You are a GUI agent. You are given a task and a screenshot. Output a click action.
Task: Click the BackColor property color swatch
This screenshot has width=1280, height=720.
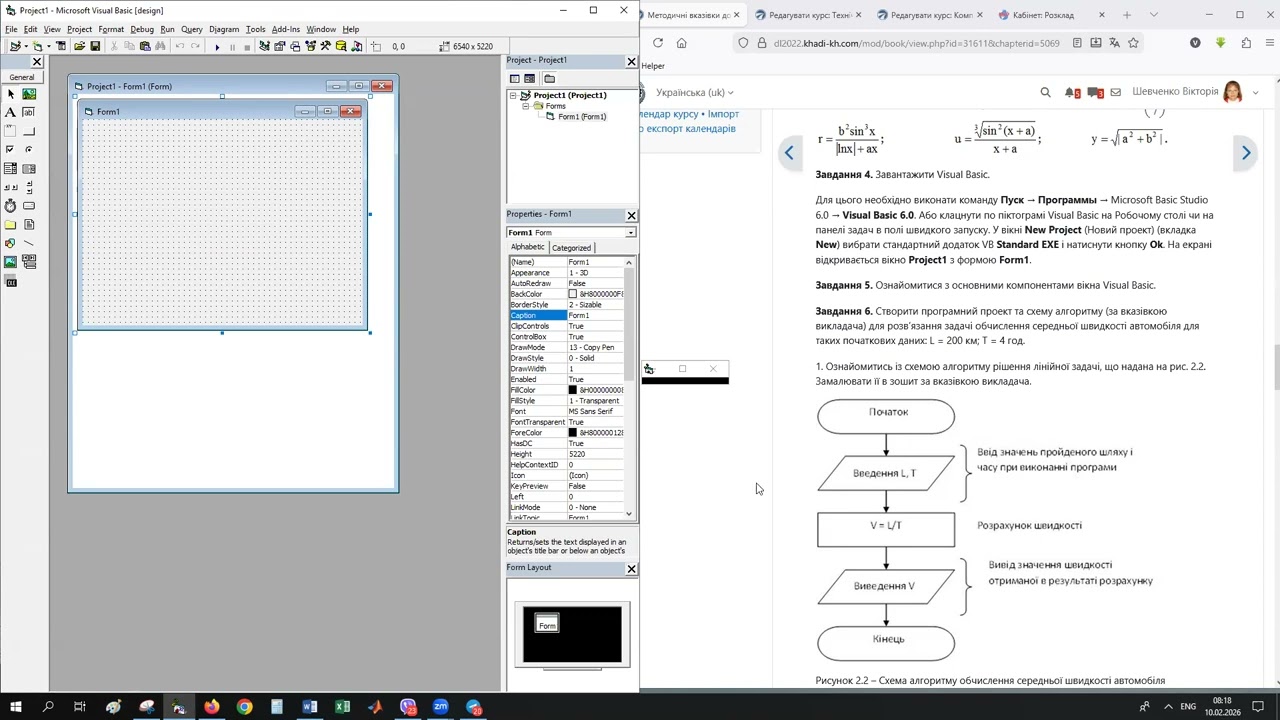572,294
